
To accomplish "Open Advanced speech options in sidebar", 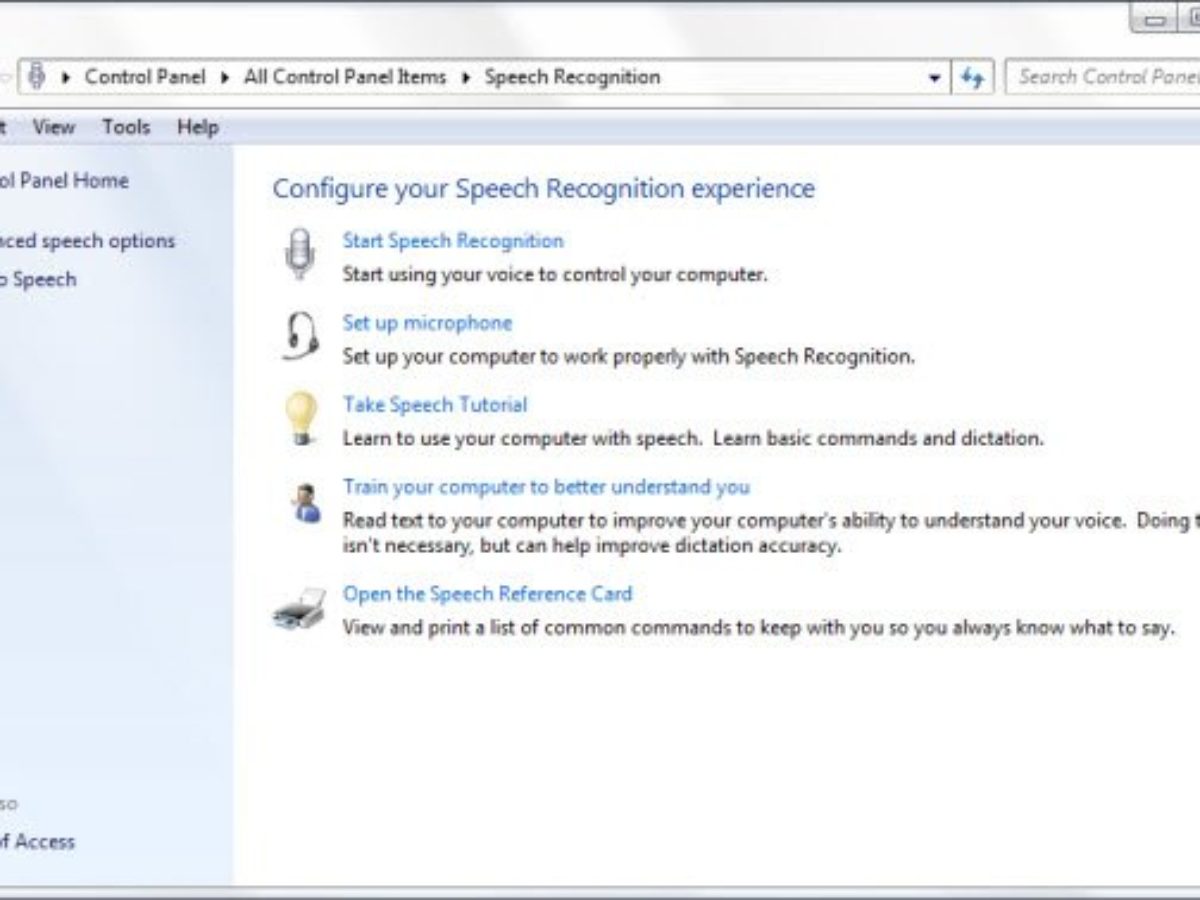I will tap(87, 240).
